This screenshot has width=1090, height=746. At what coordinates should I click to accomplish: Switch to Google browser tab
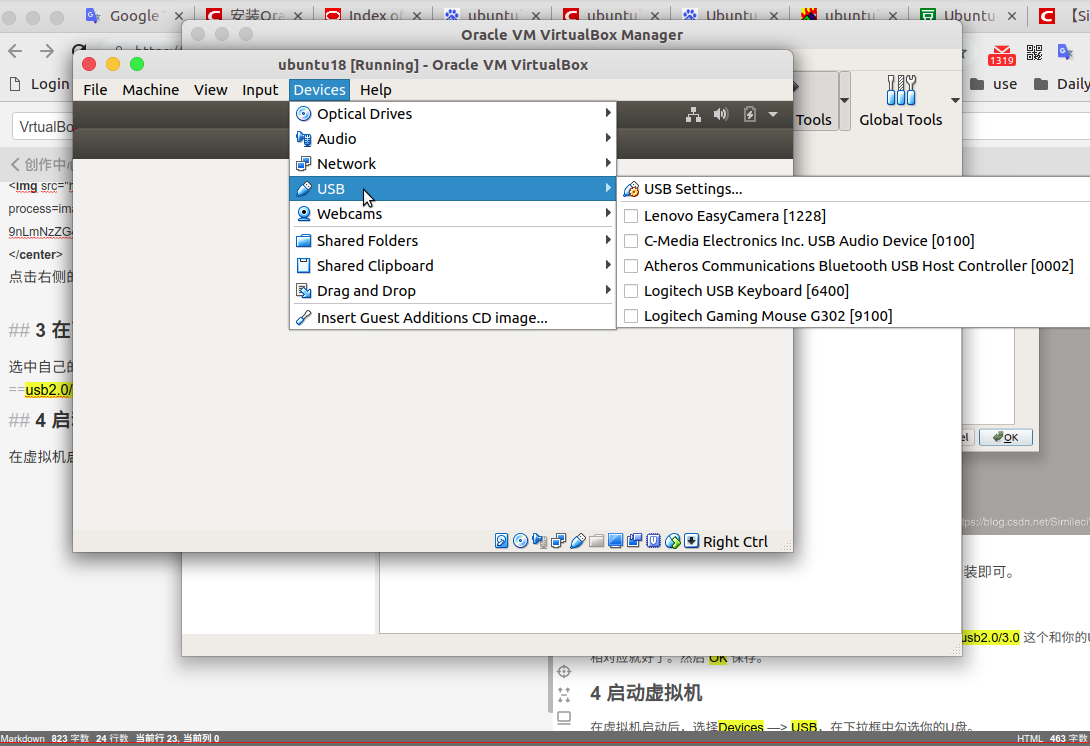tap(133, 15)
